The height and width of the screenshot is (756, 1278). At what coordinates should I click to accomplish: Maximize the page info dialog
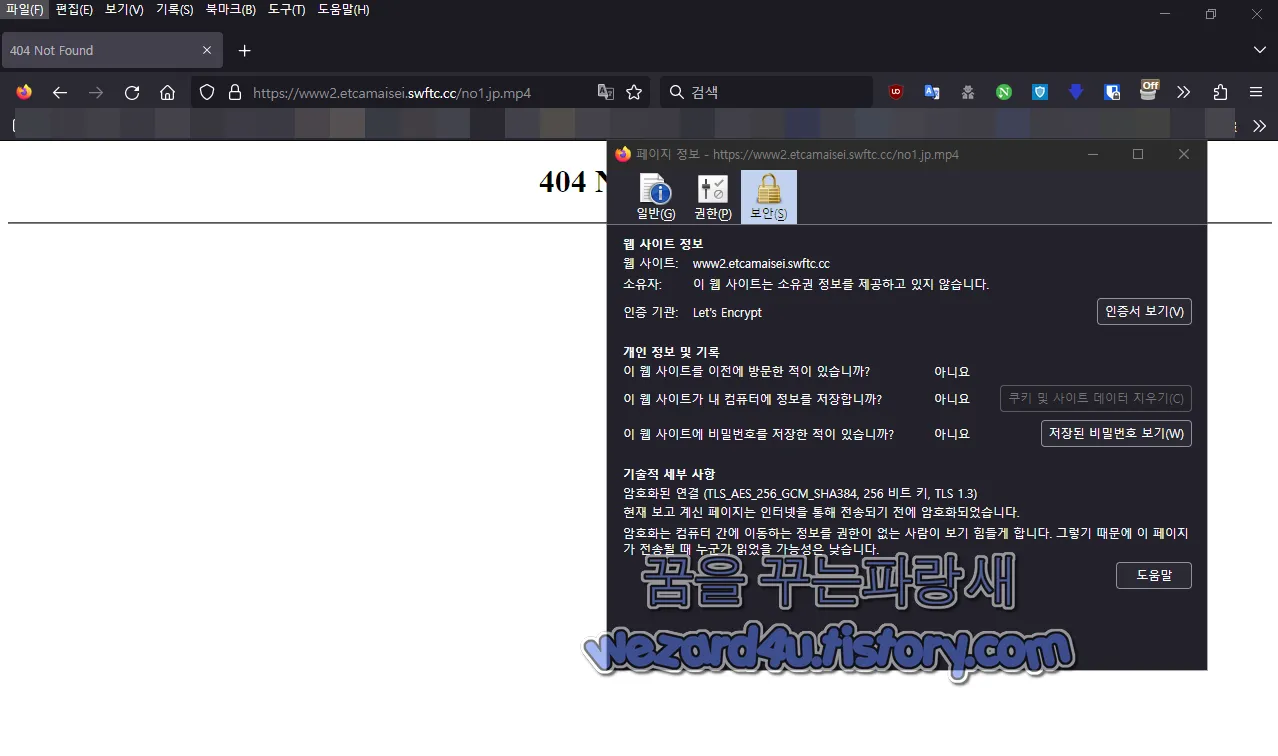(1138, 154)
